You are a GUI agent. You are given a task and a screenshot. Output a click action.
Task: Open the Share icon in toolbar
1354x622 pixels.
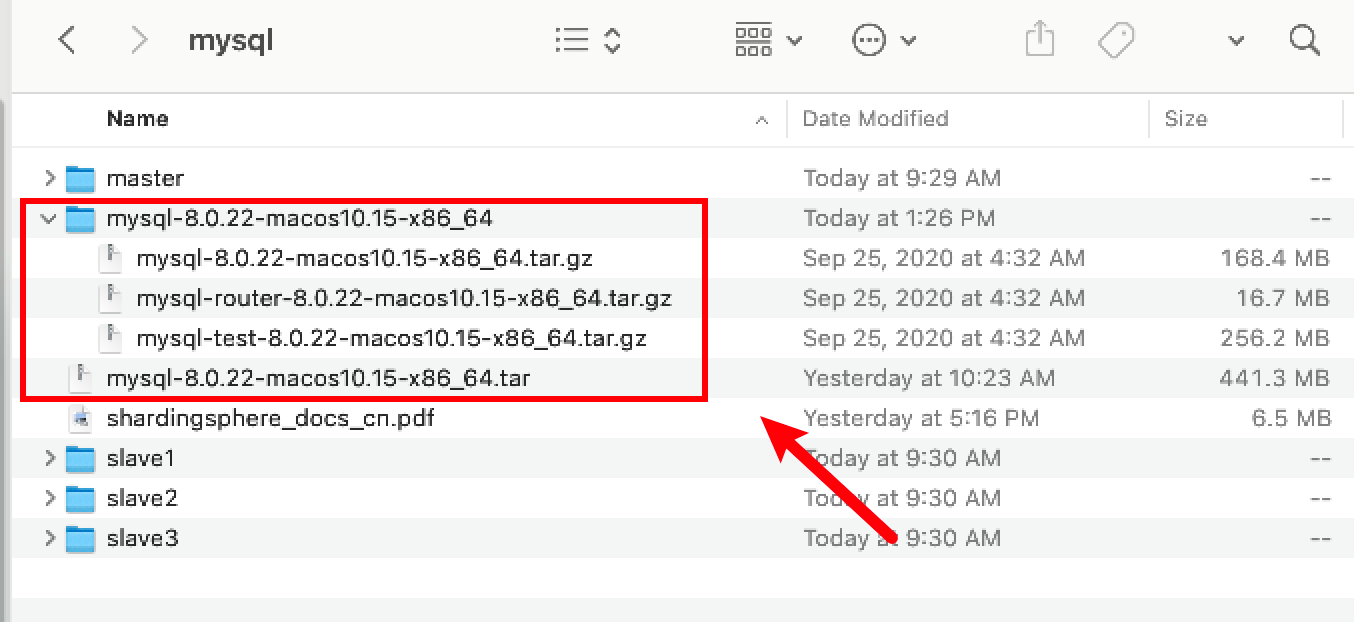(x=1040, y=40)
